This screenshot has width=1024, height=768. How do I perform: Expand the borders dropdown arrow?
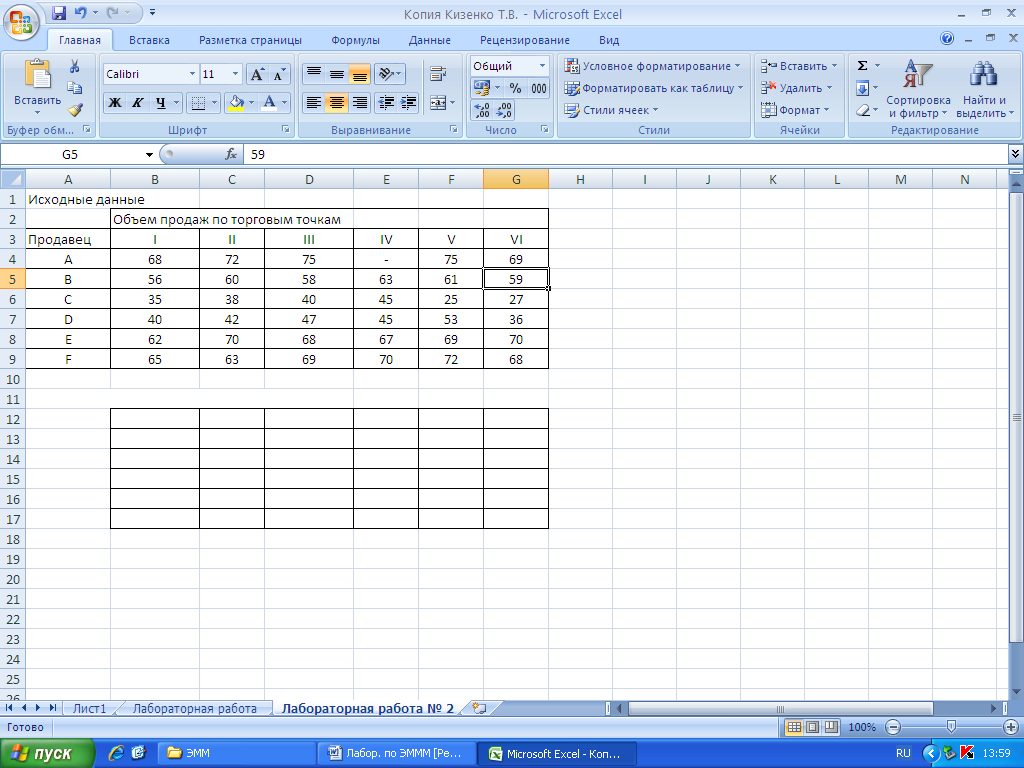[214, 103]
